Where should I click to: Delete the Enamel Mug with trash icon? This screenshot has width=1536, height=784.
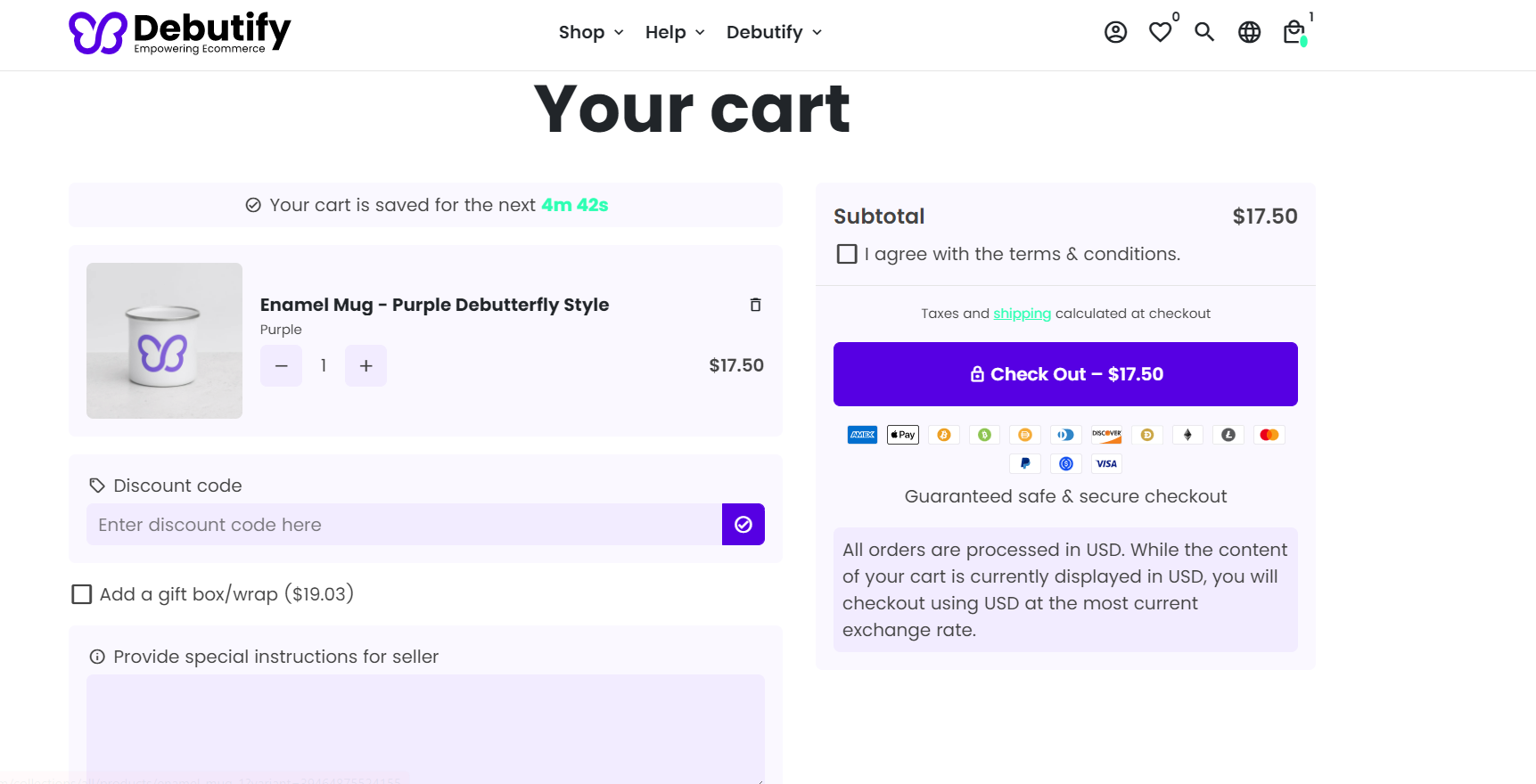click(x=755, y=305)
